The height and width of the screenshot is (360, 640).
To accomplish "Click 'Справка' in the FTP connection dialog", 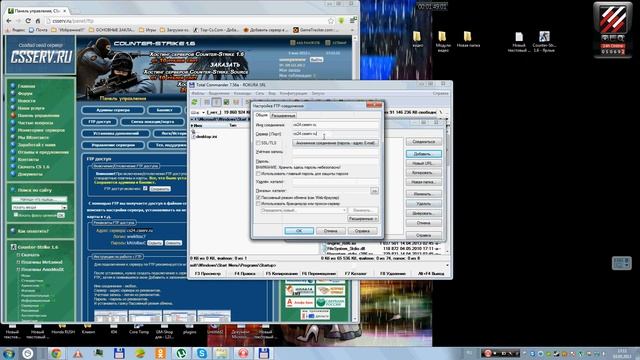I will click(x=362, y=231).
